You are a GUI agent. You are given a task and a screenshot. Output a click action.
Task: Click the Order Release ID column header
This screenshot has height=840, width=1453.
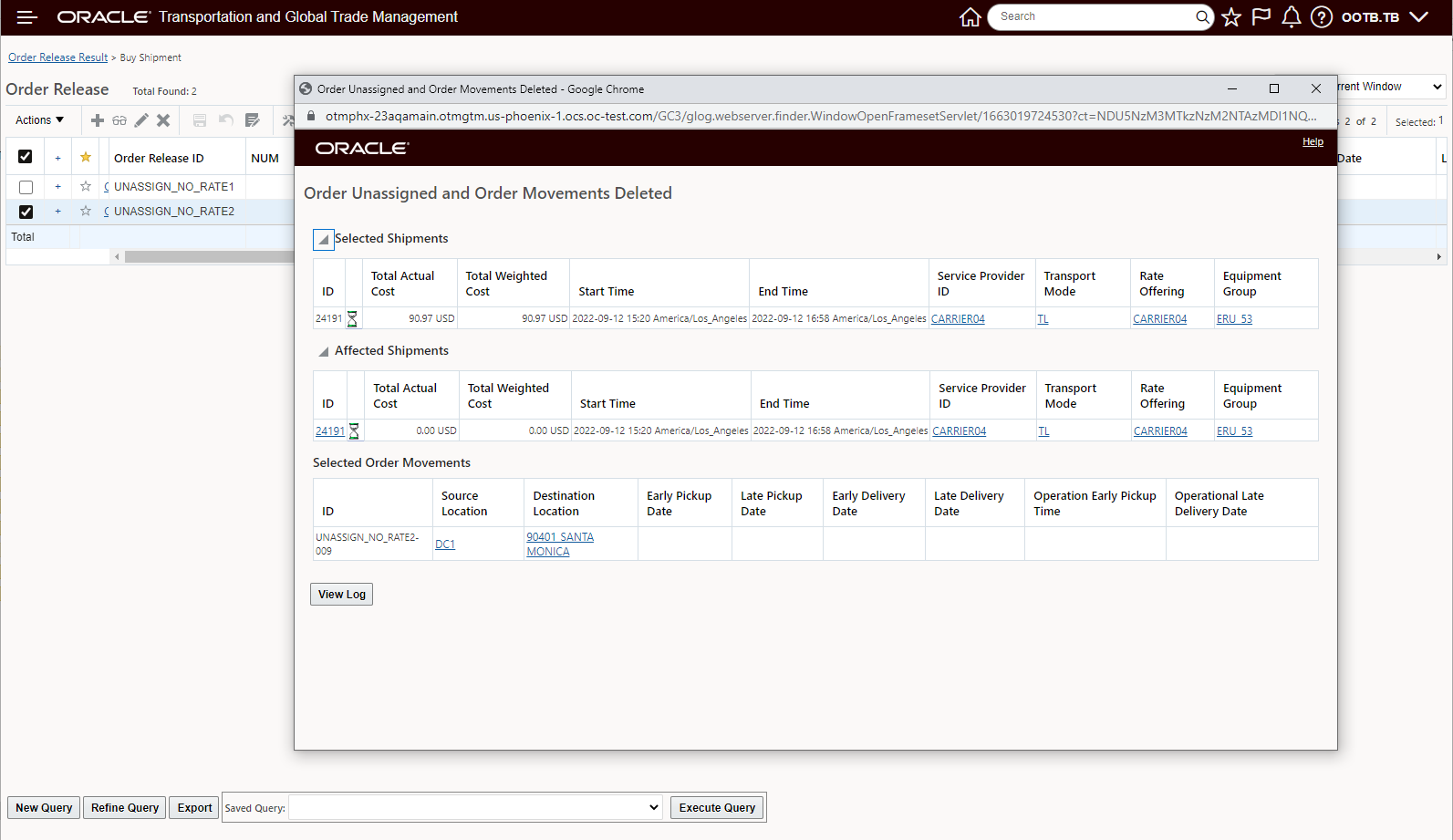pyautogui.click(x=159, y=158)
